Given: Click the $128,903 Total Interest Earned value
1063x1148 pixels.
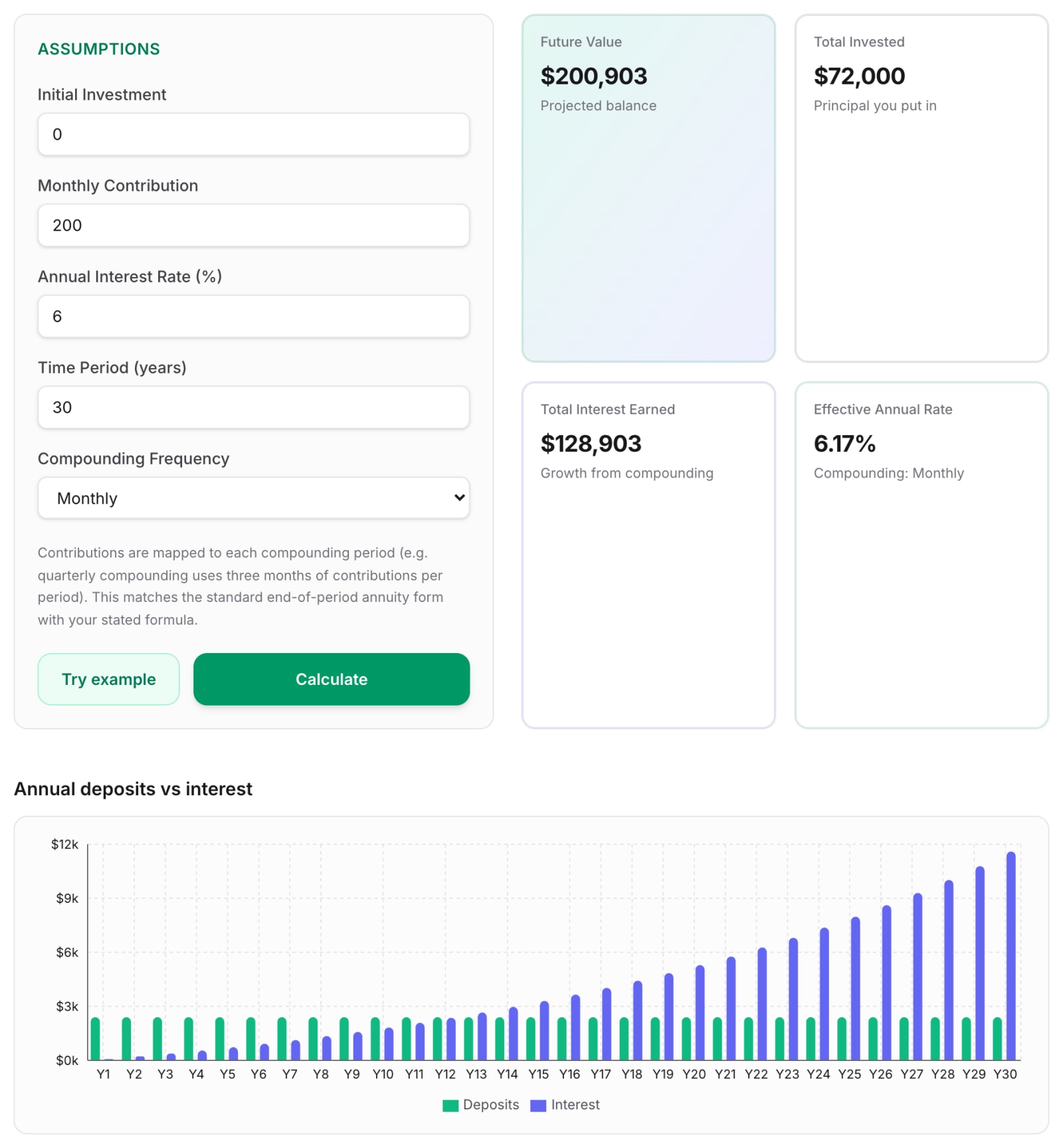Looking at the screenshot, I should (x=591, y=444).
